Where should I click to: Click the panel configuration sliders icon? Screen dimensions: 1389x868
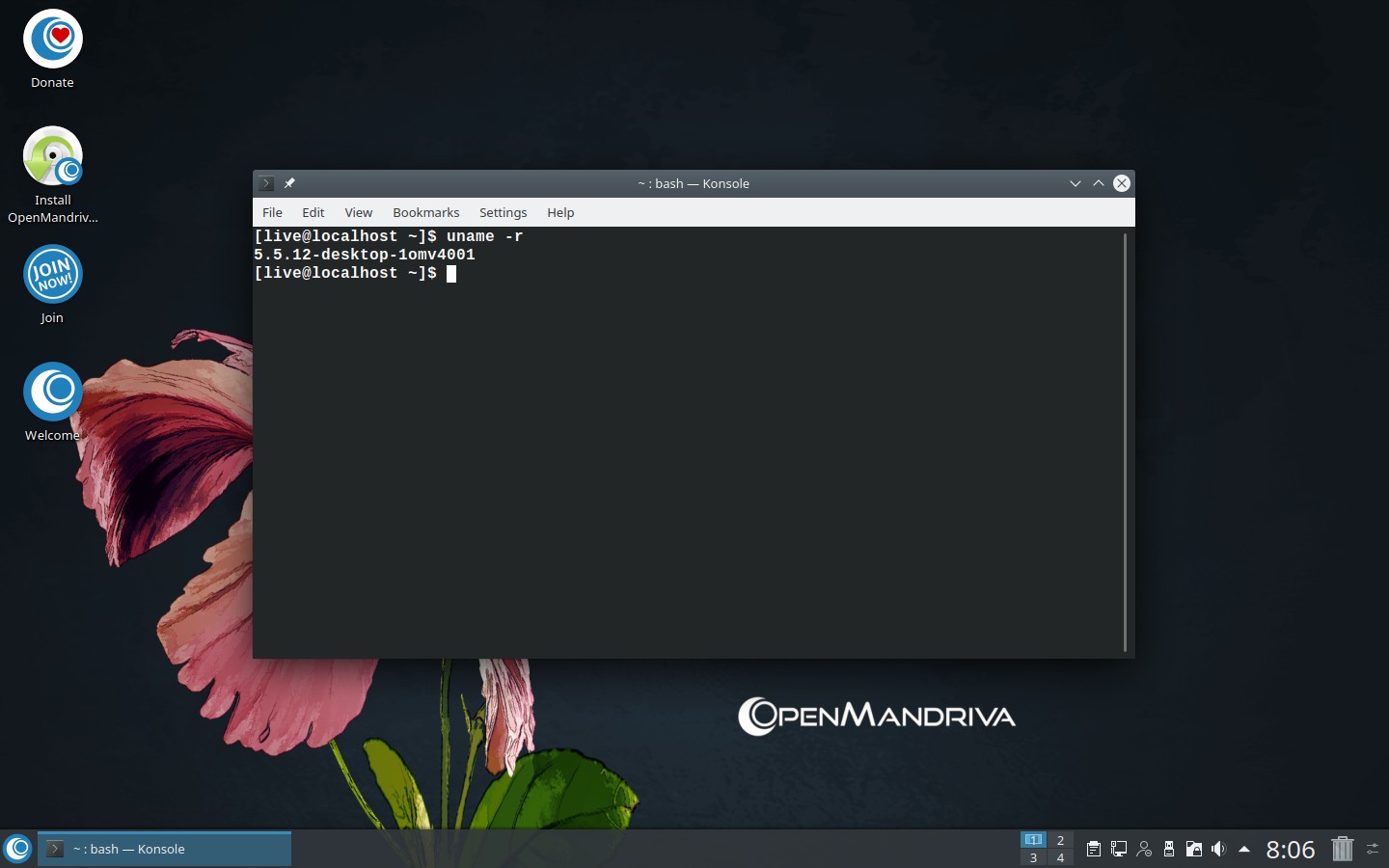point(1373,849)
